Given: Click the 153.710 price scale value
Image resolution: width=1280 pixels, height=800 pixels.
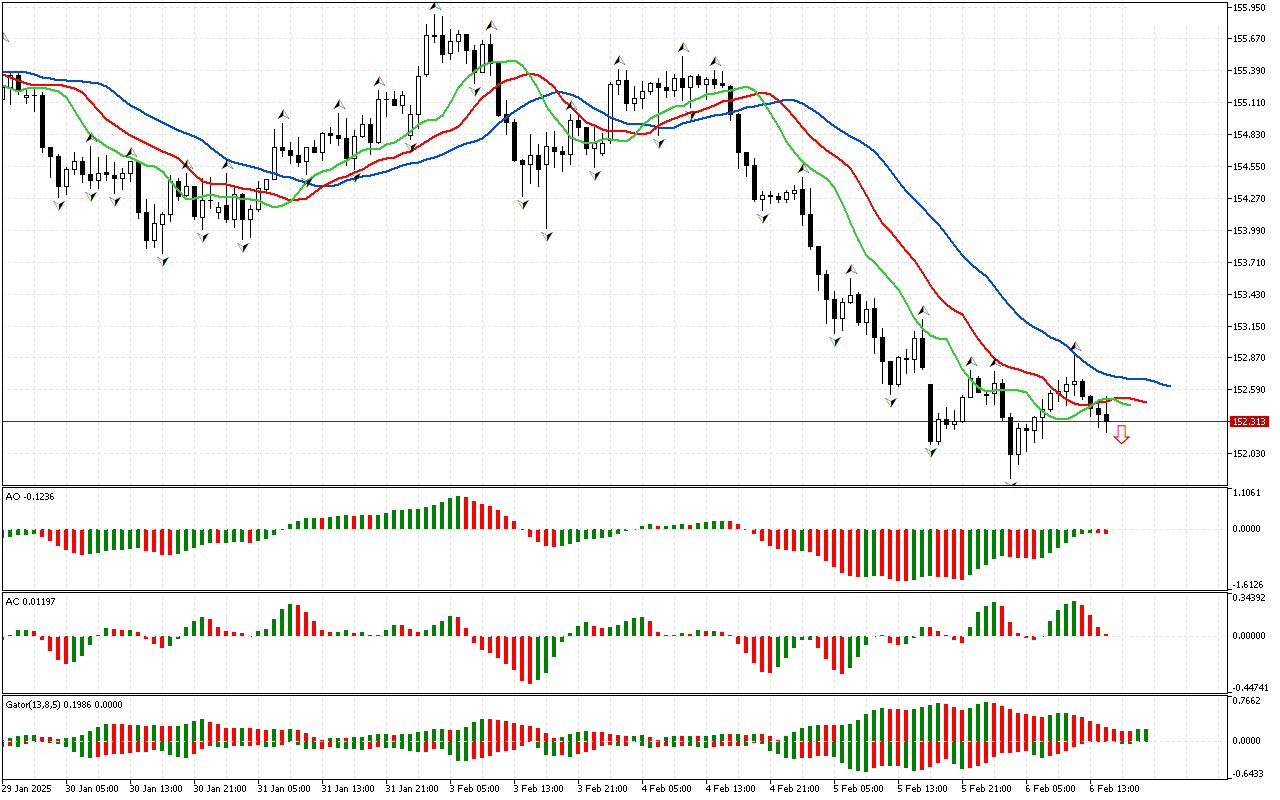Looking at the screenshot, I should click(x=1249, y=263).
